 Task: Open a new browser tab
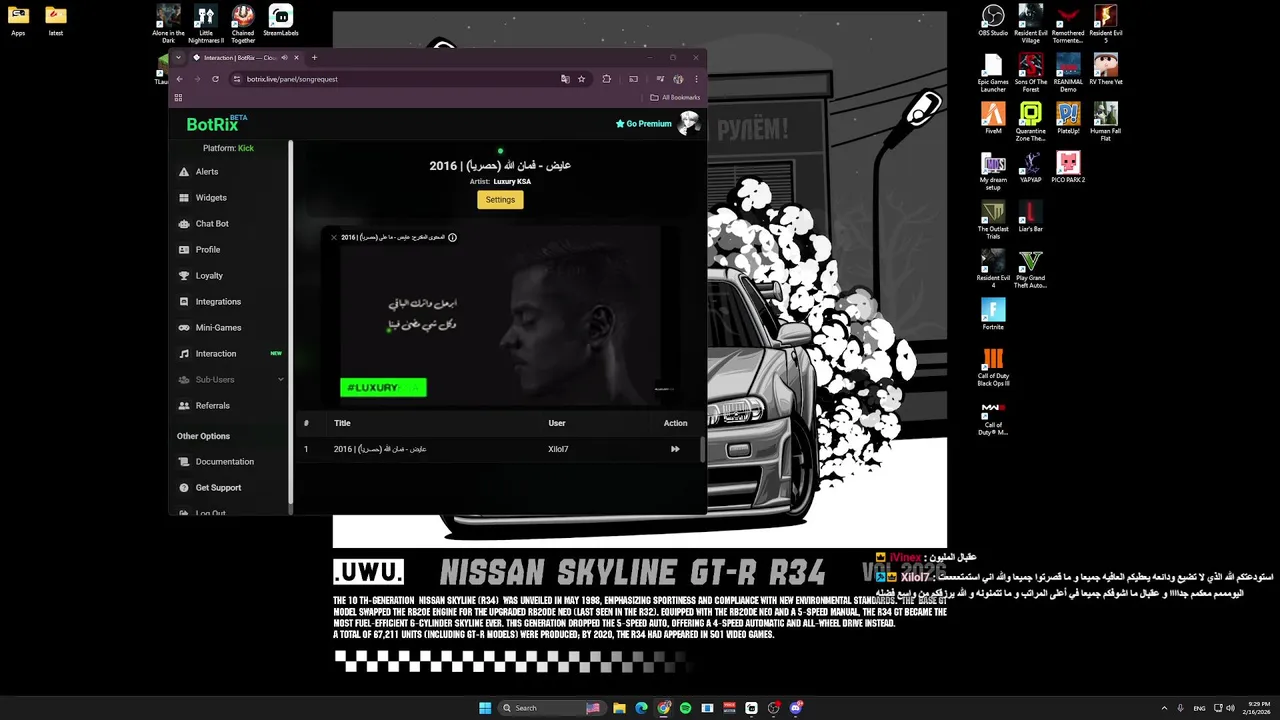314,57
